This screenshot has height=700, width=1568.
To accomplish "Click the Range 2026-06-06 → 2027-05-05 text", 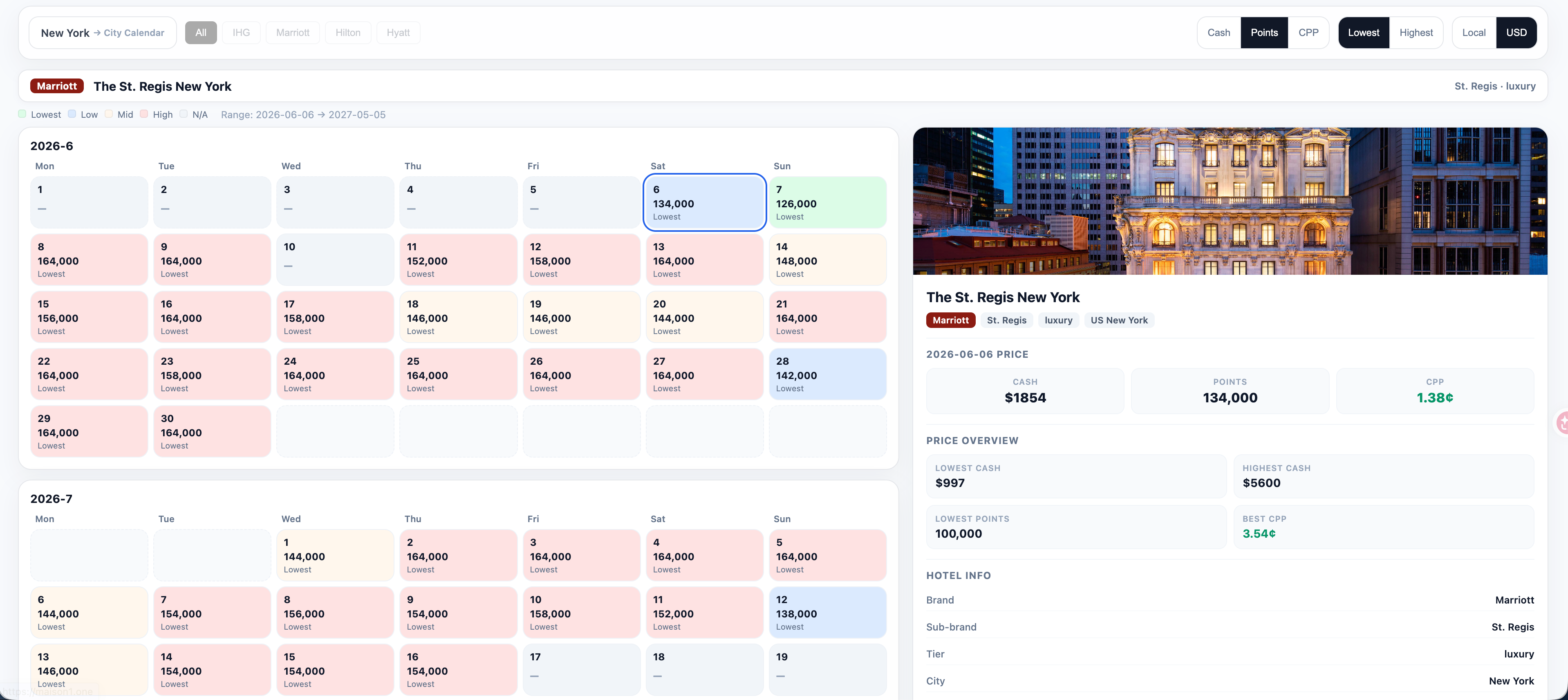I will click(x=303, y=114).
